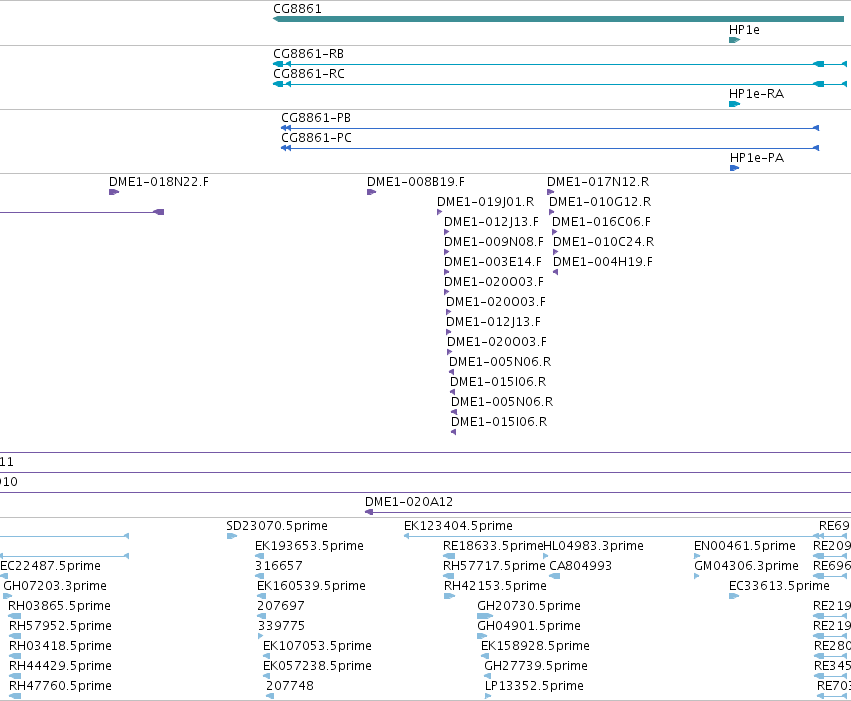
Task: Click the 316657 feature label
Action: [279, 566]
